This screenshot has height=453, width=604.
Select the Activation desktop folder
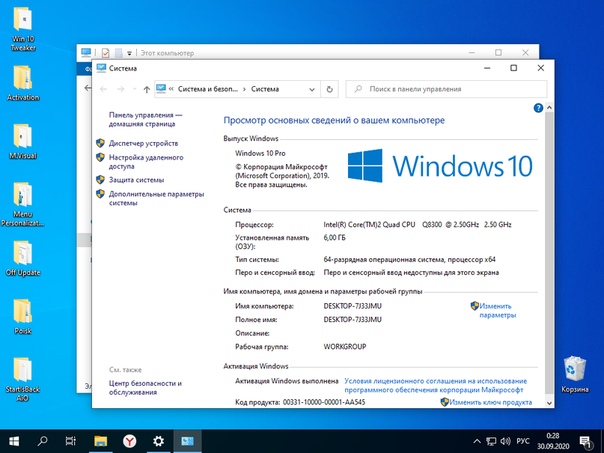tap(23, 83)
